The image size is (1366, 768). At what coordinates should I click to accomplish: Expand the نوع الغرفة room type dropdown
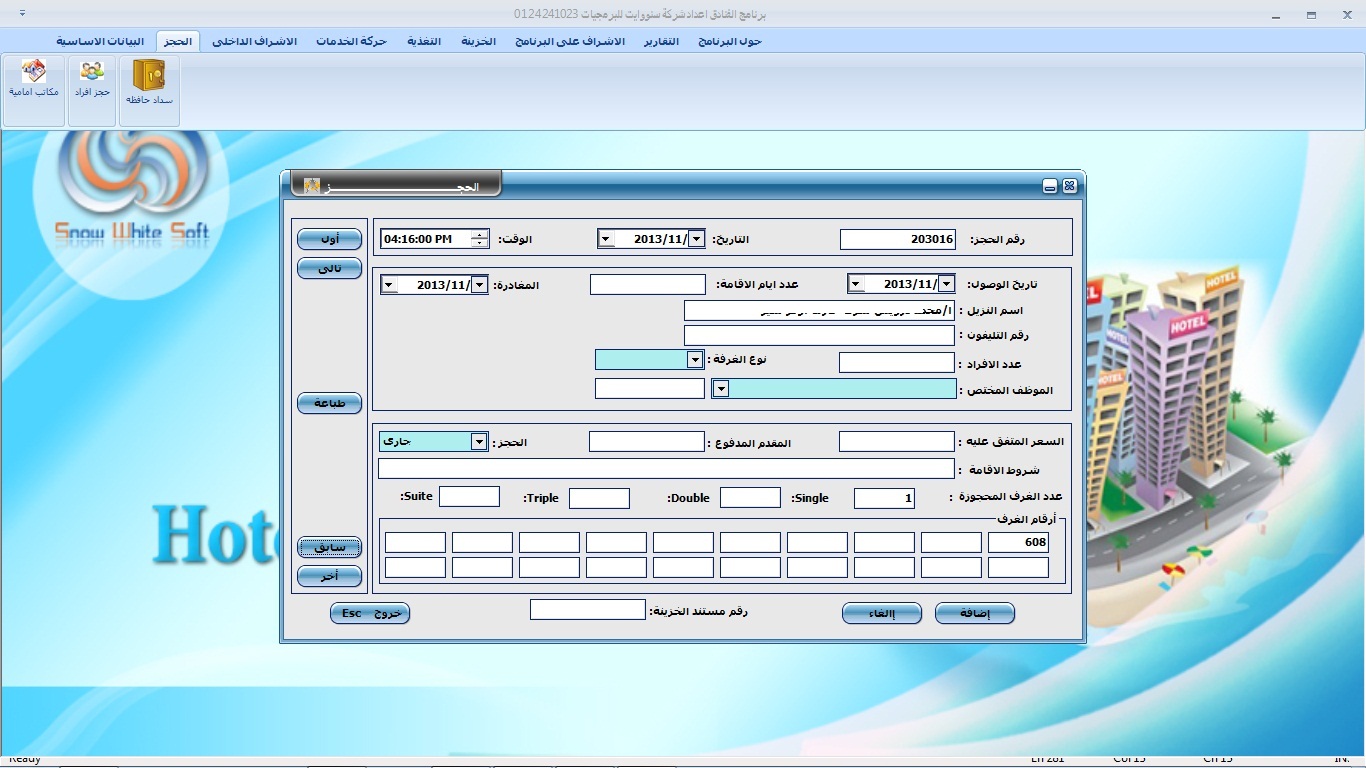(x=695, y=359)
